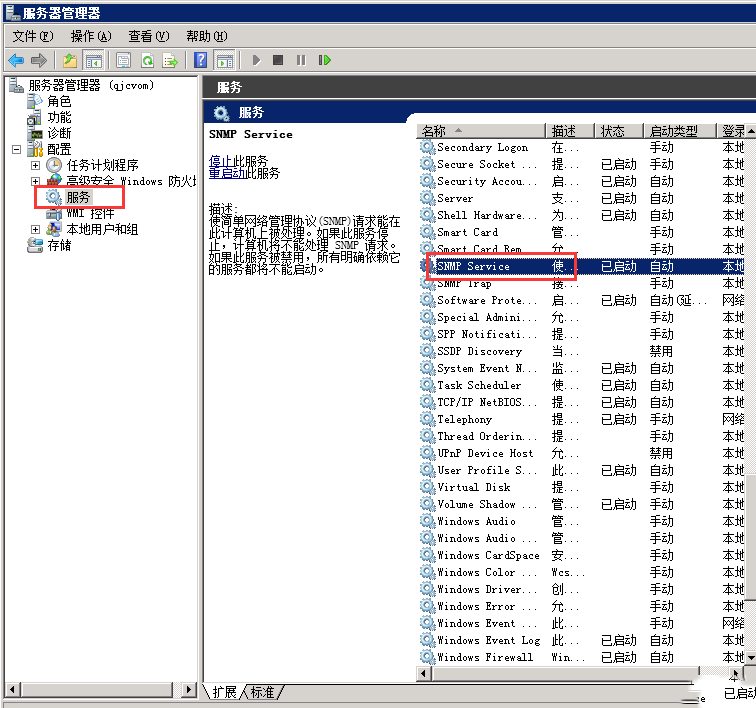Toggle the show/hide console tree icon

(x=94, y=60)
